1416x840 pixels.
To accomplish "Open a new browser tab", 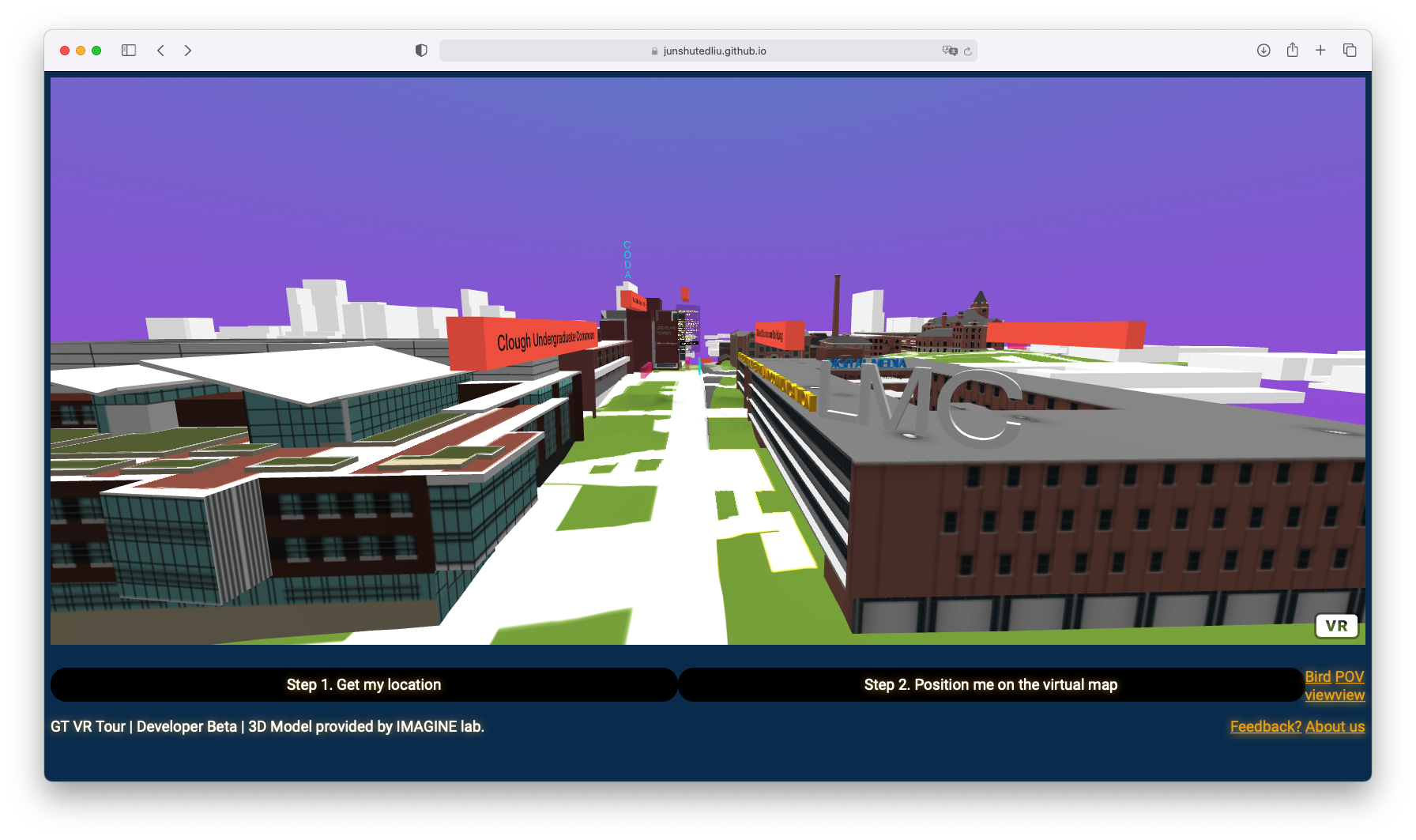I will [x=1320, y=51].
